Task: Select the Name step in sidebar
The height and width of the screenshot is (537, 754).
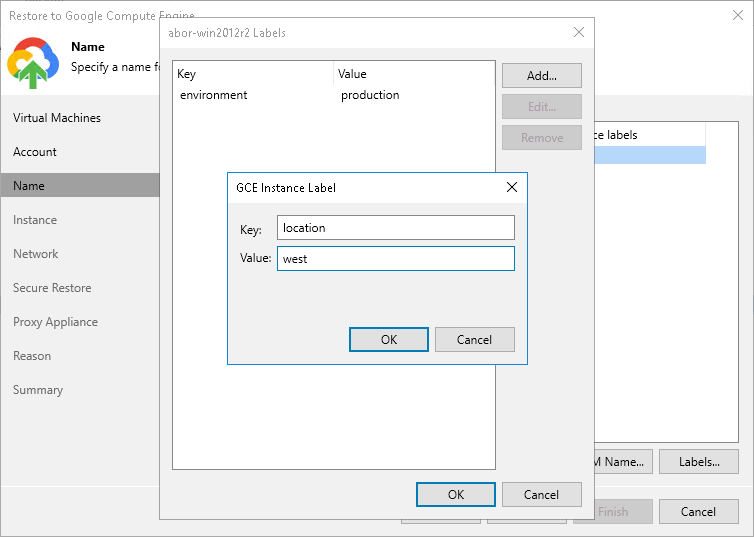Action: click(29, 186)
